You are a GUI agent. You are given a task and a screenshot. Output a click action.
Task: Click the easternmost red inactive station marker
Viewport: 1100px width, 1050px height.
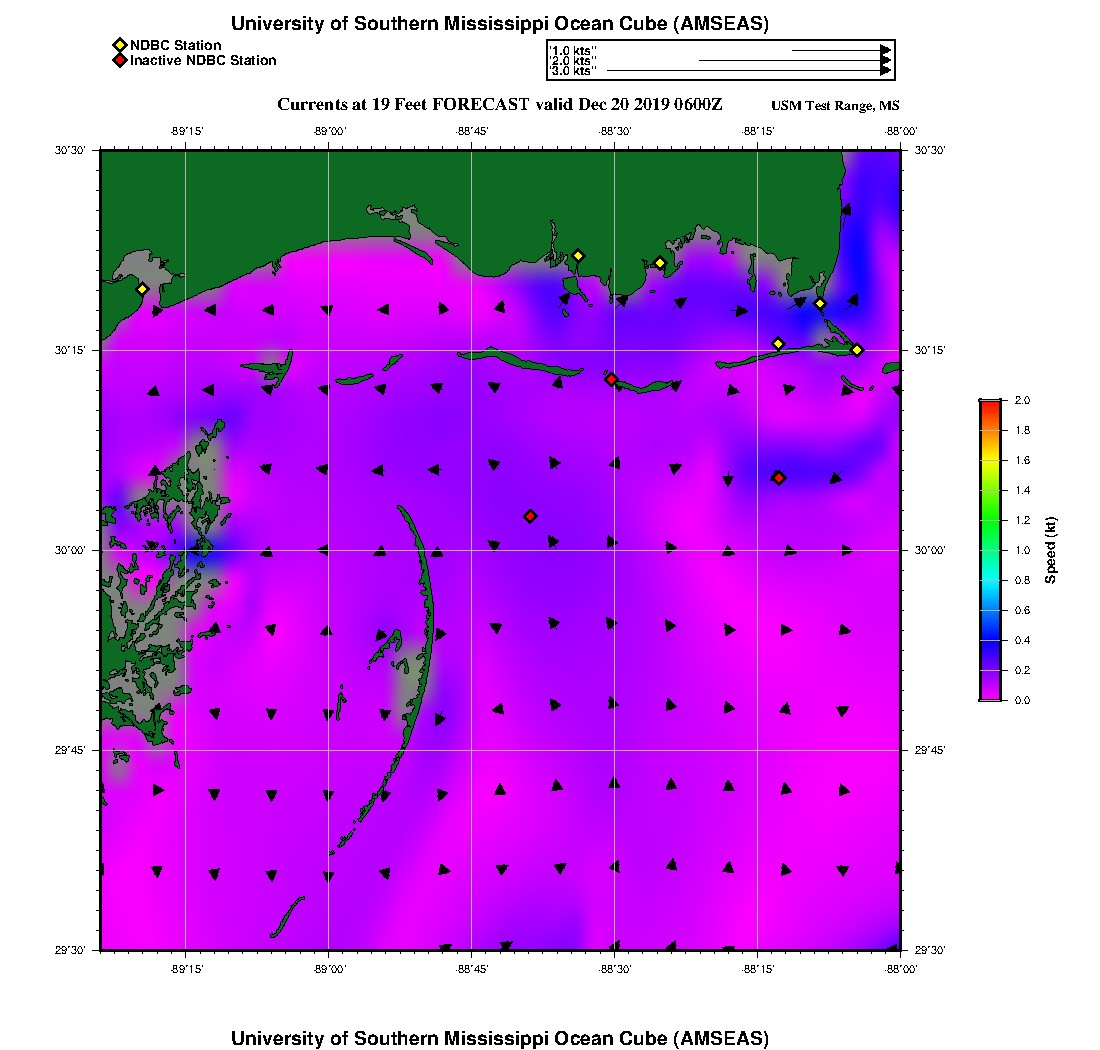779,478
